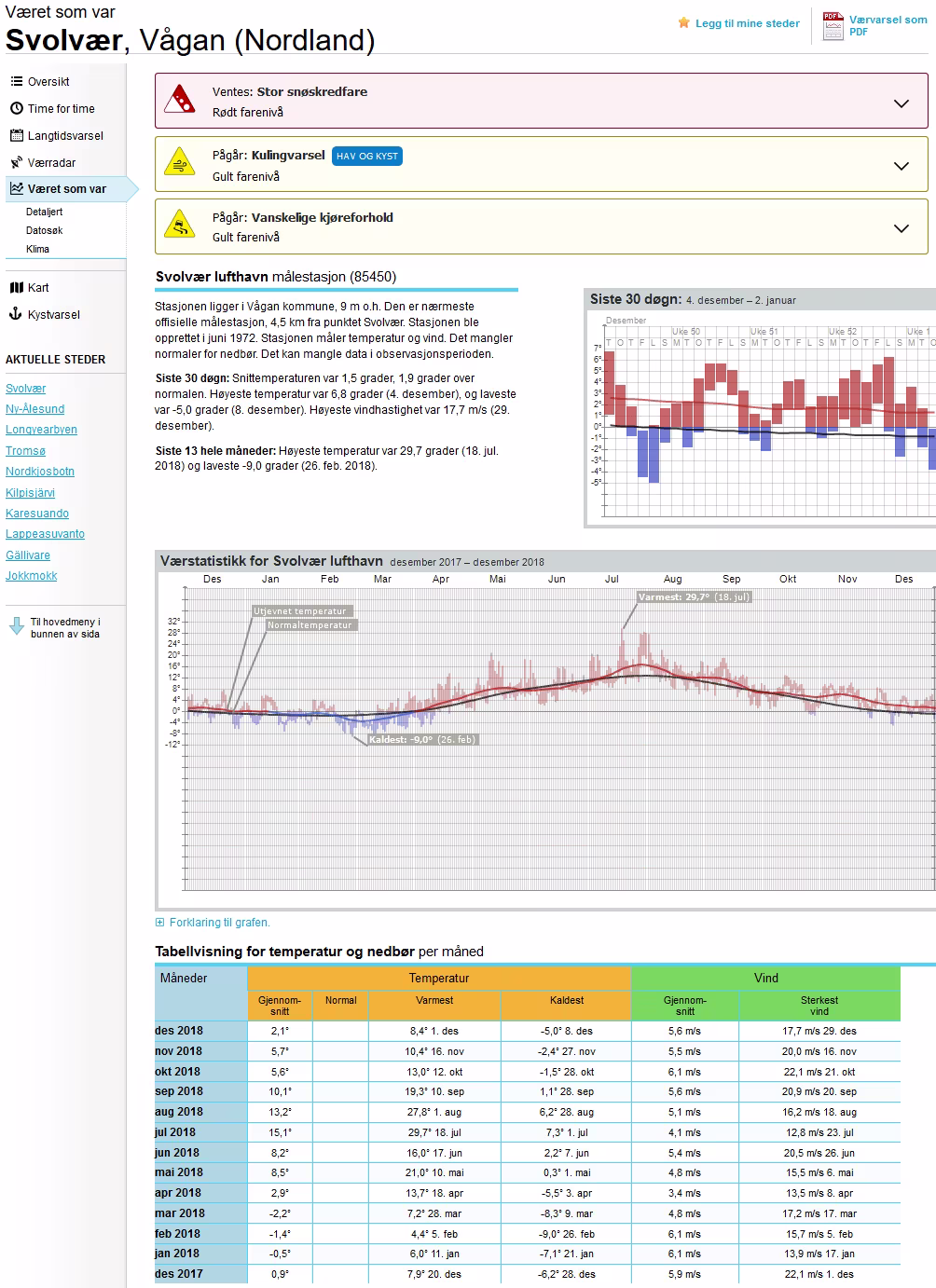Click the down arrow to bottom menu
Screen dimensions: 936x1288
[16, 627]
